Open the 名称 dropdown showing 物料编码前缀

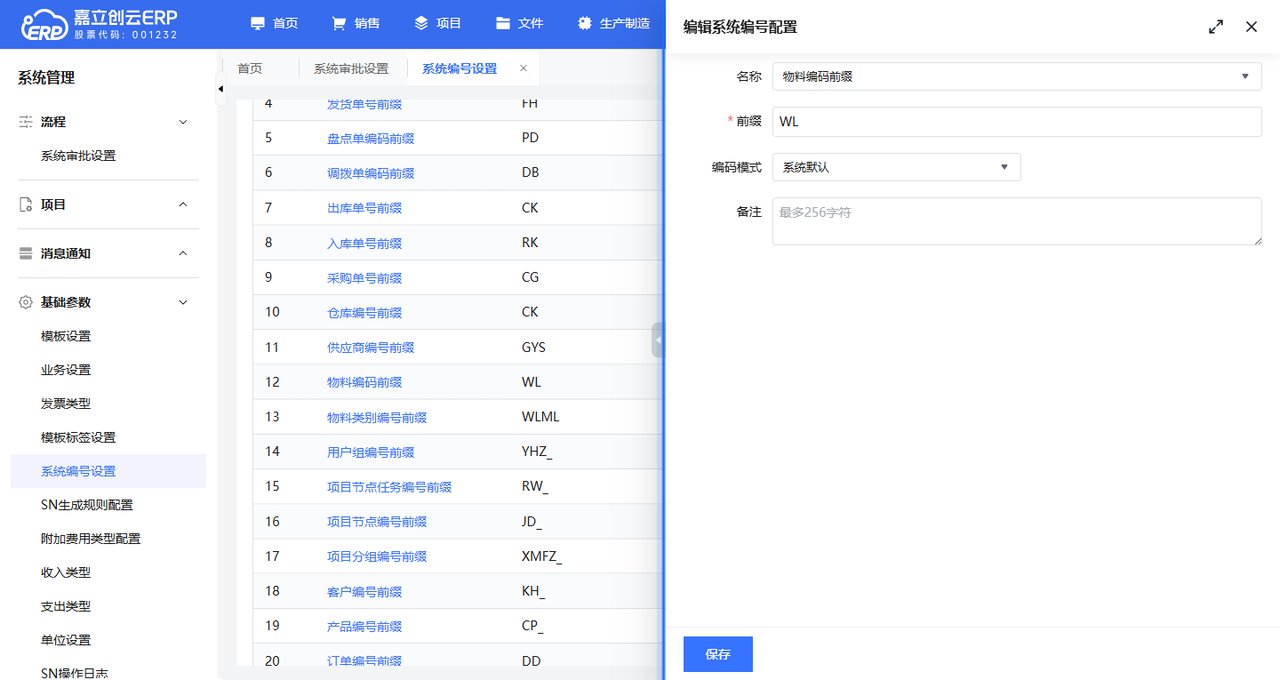point(1017,76)
